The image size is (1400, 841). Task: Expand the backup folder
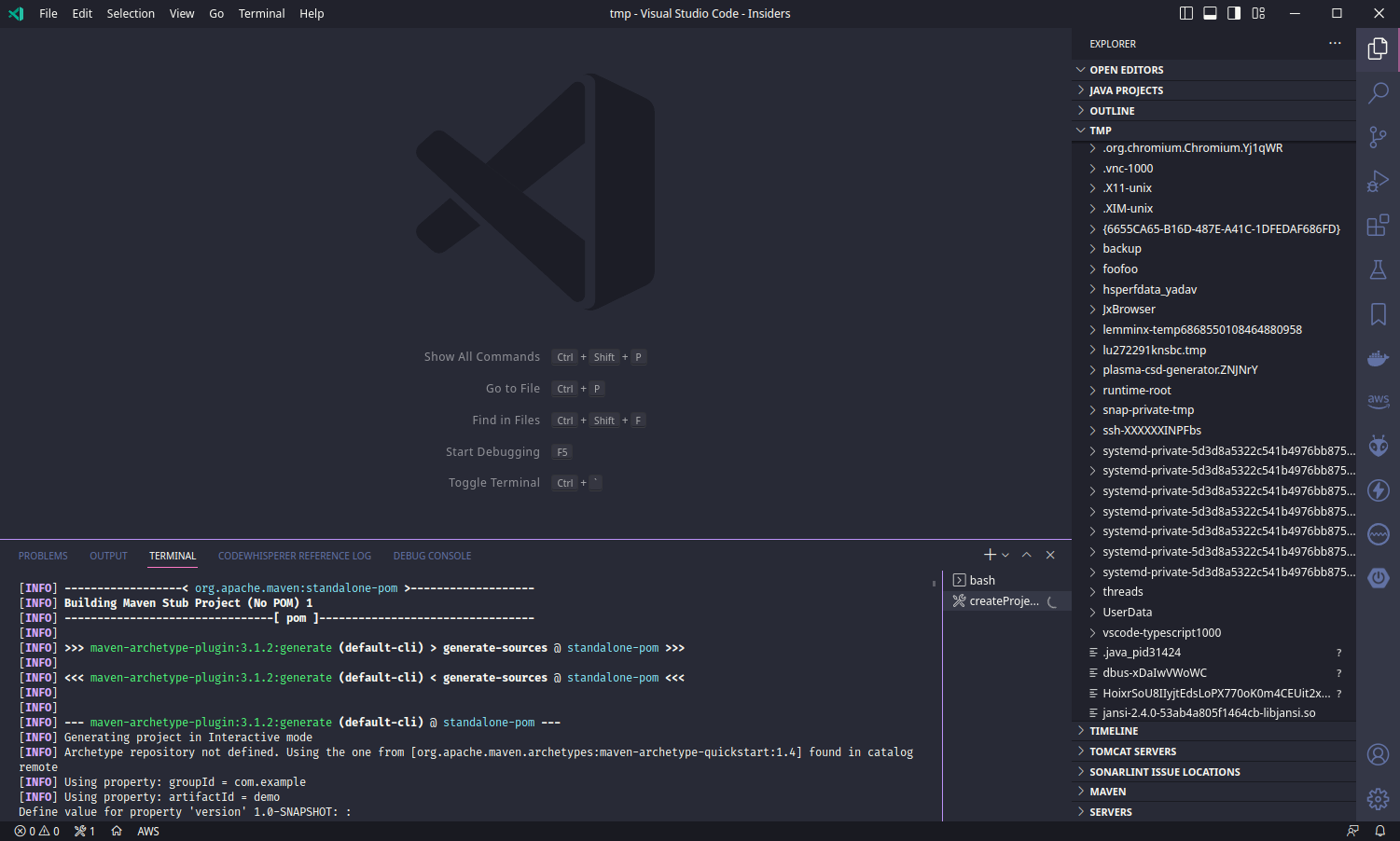(1214, 249)
